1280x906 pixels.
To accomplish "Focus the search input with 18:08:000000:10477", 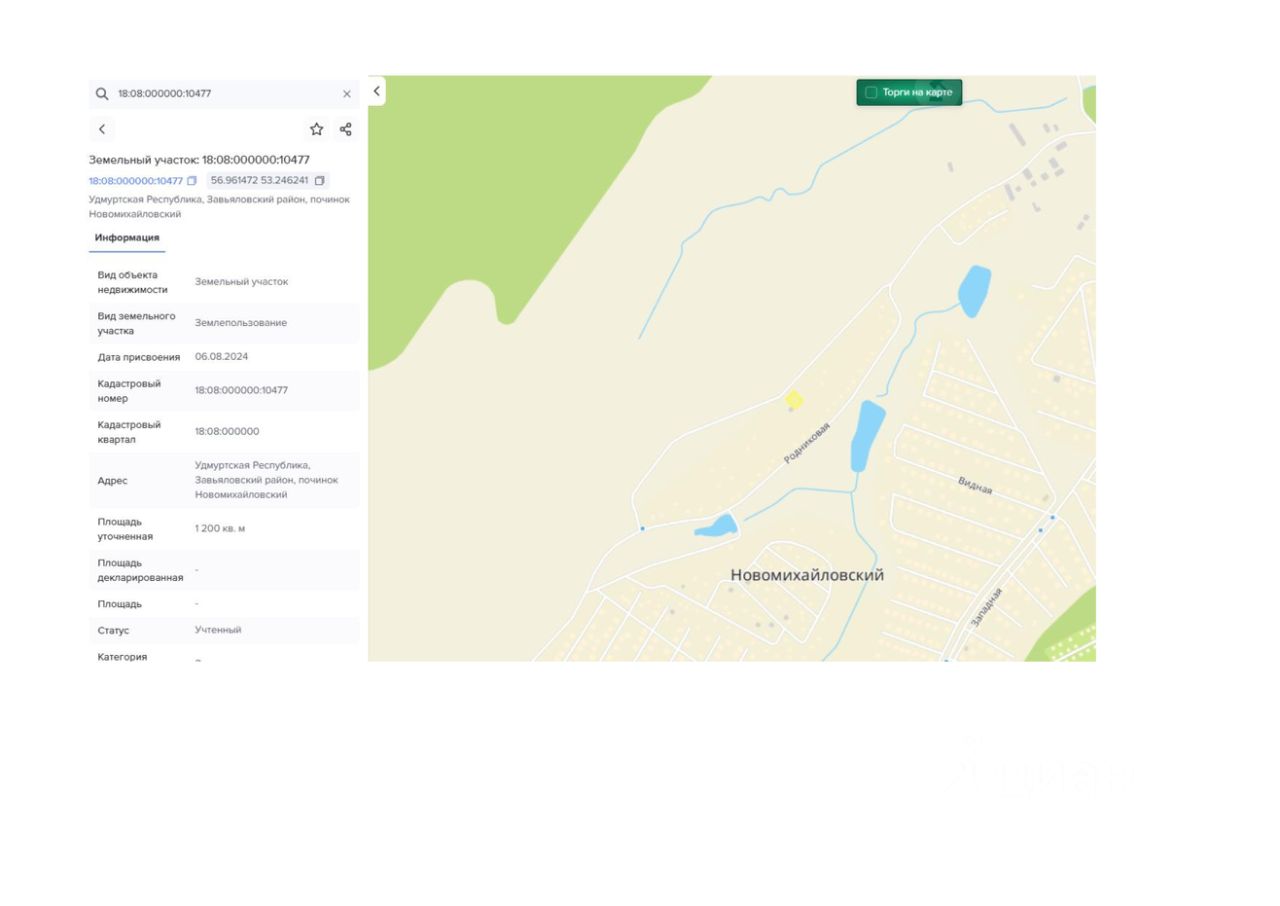I will (x=226, y=94).
